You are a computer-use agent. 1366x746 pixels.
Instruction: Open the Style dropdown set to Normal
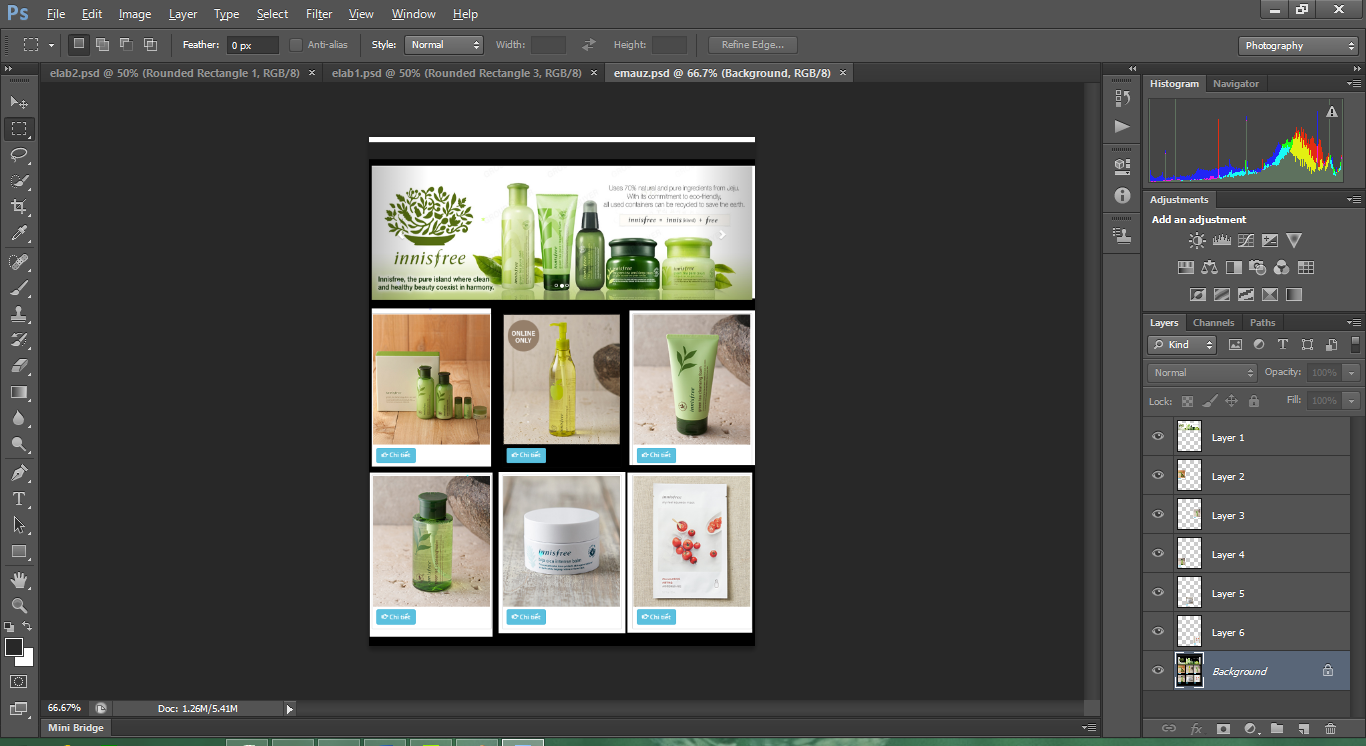(x=444, y=45)
